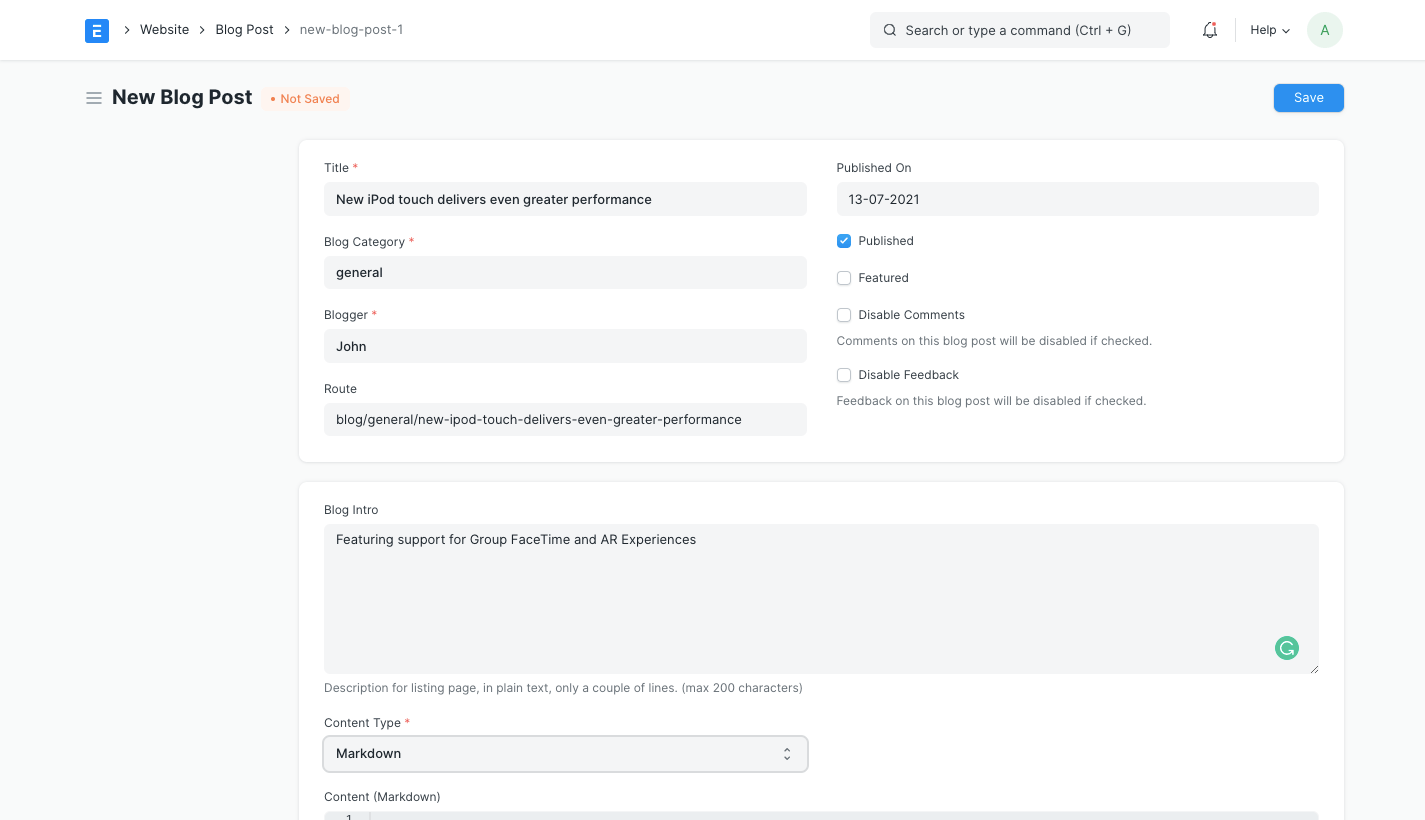1425x820 pixels.
Task: Open the user avatar menu
Action: [x=1324, y=30]
